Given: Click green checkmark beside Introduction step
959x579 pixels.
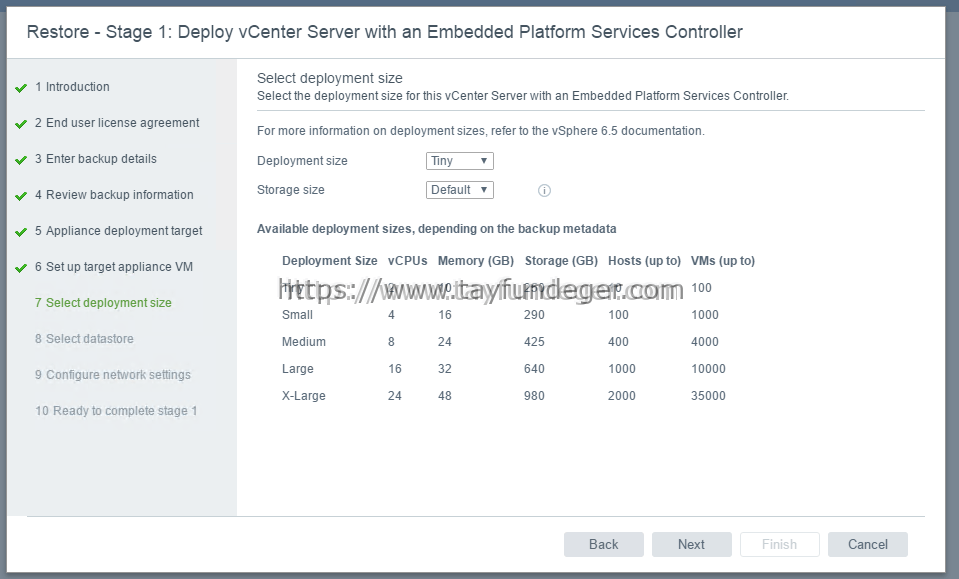Looking at the screenshot, I should [x=21, y=88].
